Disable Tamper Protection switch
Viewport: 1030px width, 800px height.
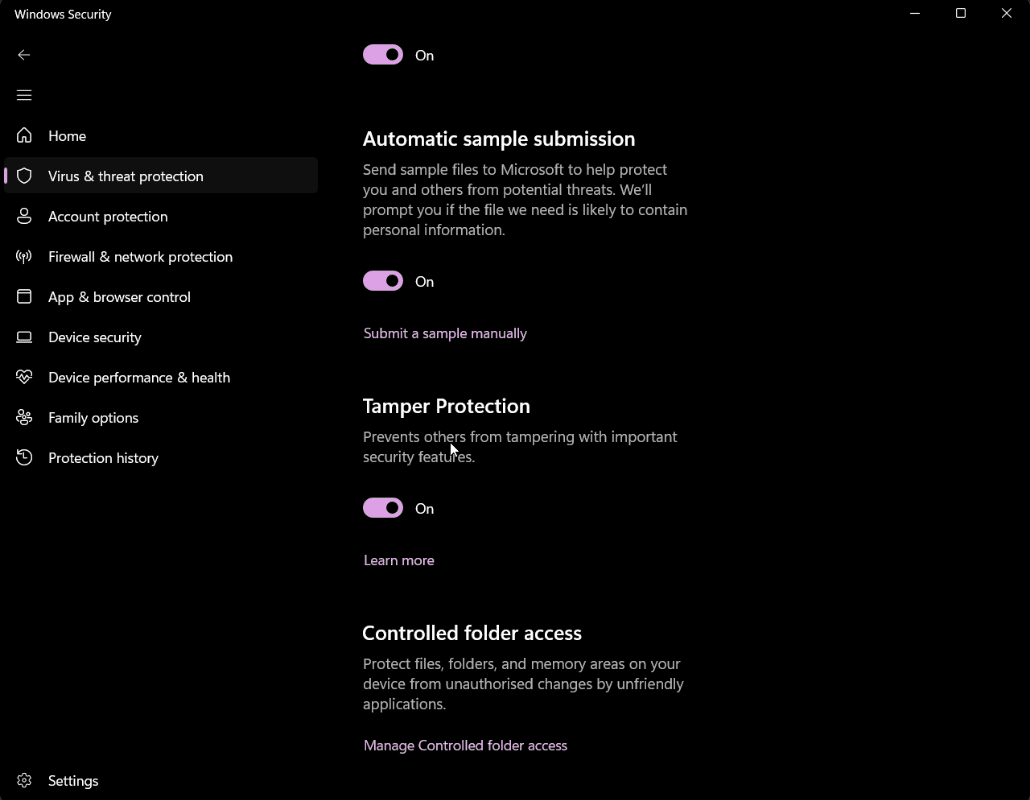point(382,508)
